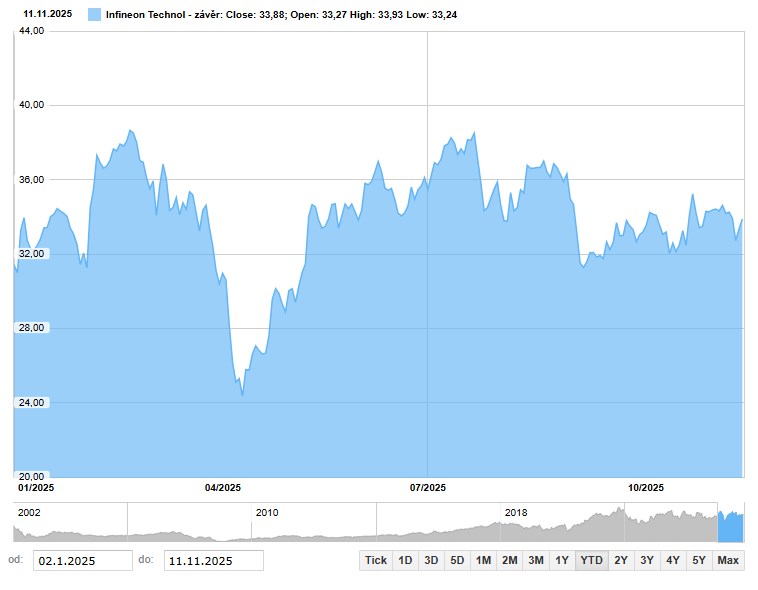Screen dimensions: 758x590
Task: Display the 1Y chart range
Action: click(562, 560)
